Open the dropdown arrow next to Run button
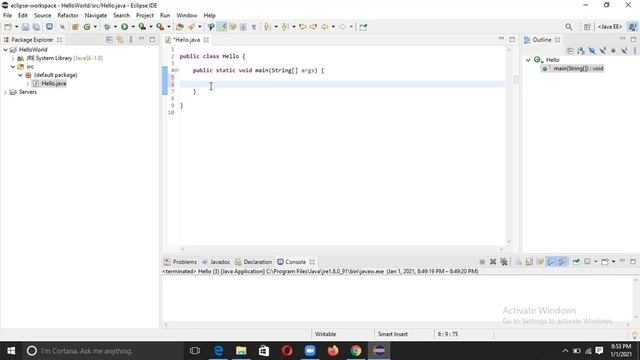Viewport: 640px width, 360px height. pyautogui.click(x=133, y=27)
